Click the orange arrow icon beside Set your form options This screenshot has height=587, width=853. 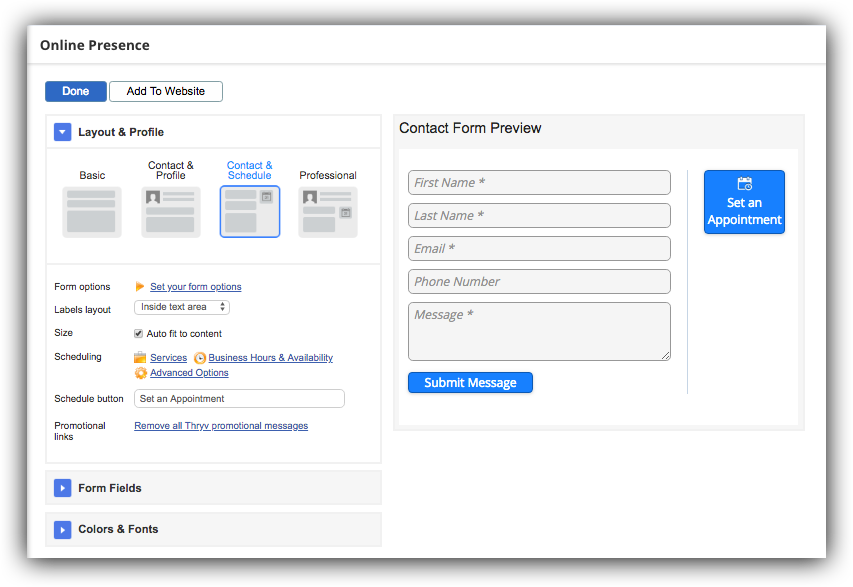(140, 286)
